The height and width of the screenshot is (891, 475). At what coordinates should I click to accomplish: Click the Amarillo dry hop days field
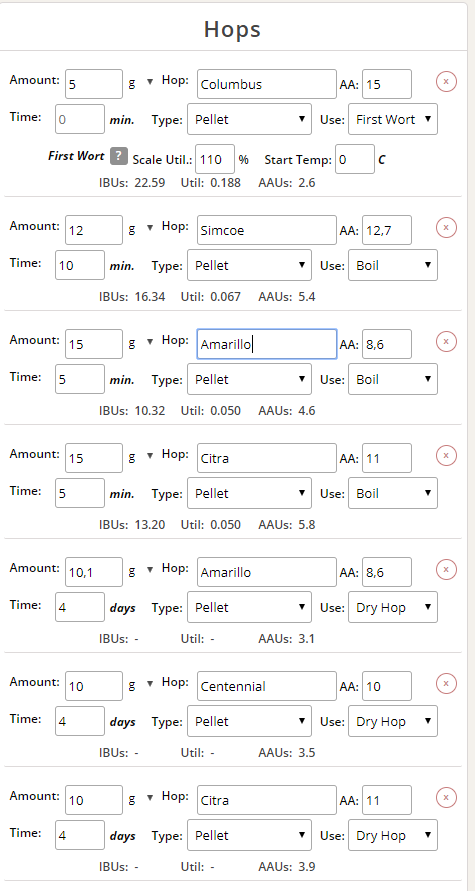80,607
